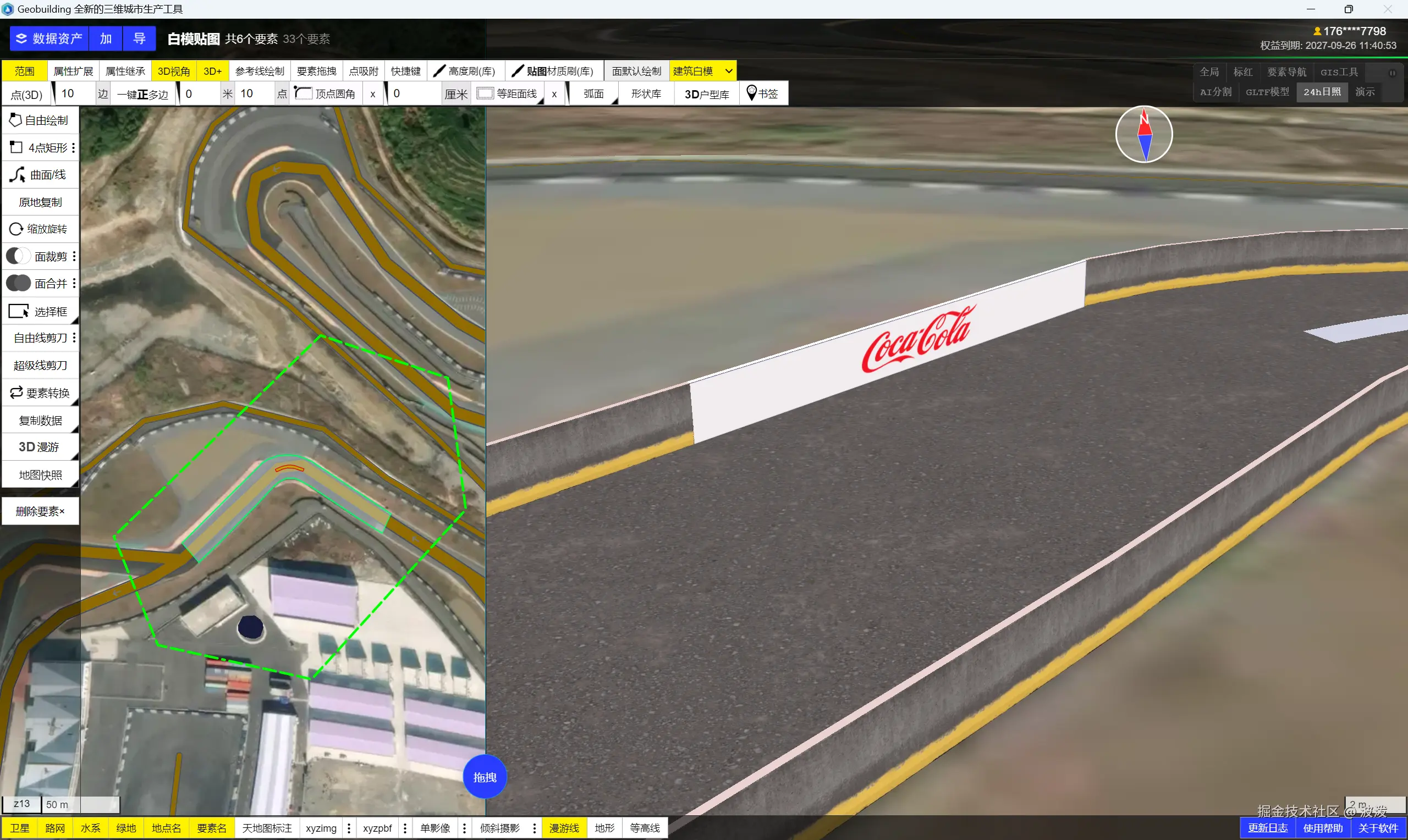Open the 更新日志 update log link
This screenshot has height=840, width=1408.
click(x=1267, y=828)
